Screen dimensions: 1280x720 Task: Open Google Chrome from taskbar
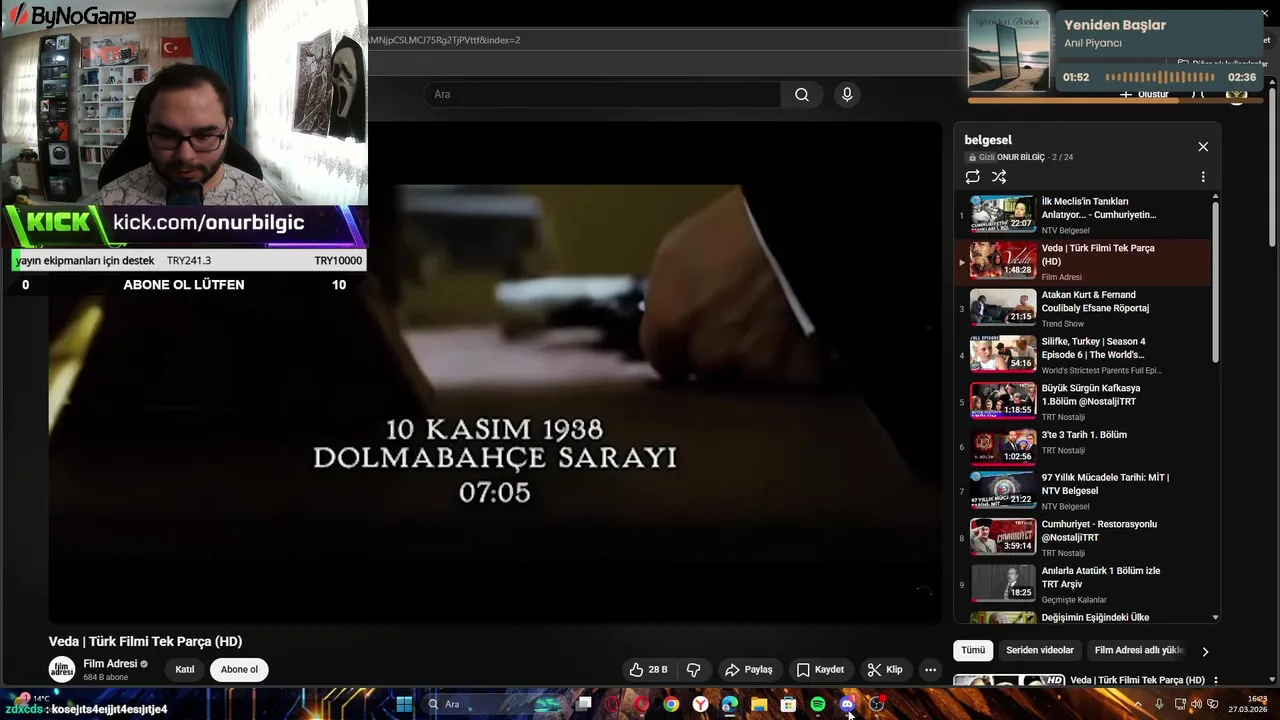(671, 704)
